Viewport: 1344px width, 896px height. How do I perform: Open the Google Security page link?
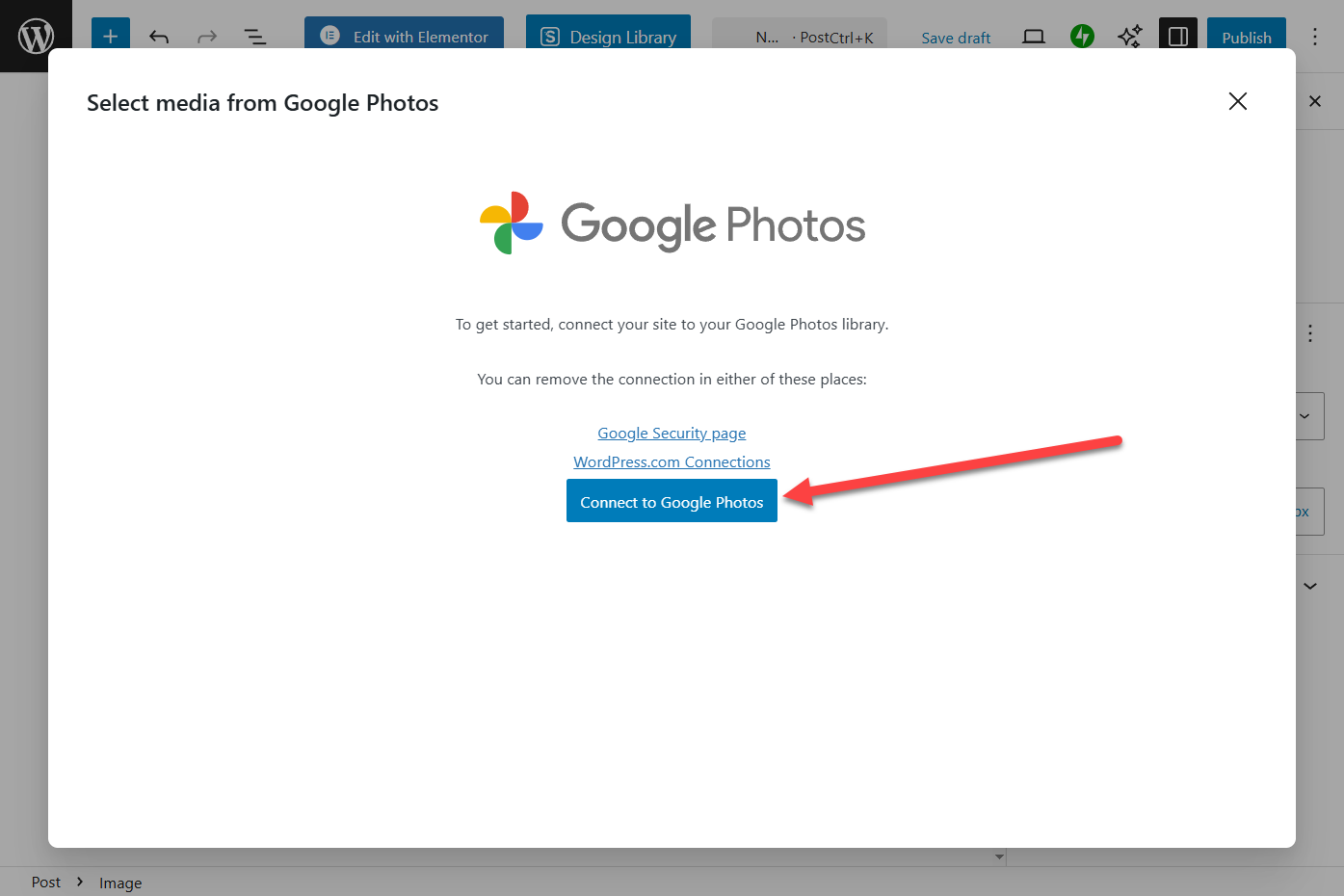(672, 434)
